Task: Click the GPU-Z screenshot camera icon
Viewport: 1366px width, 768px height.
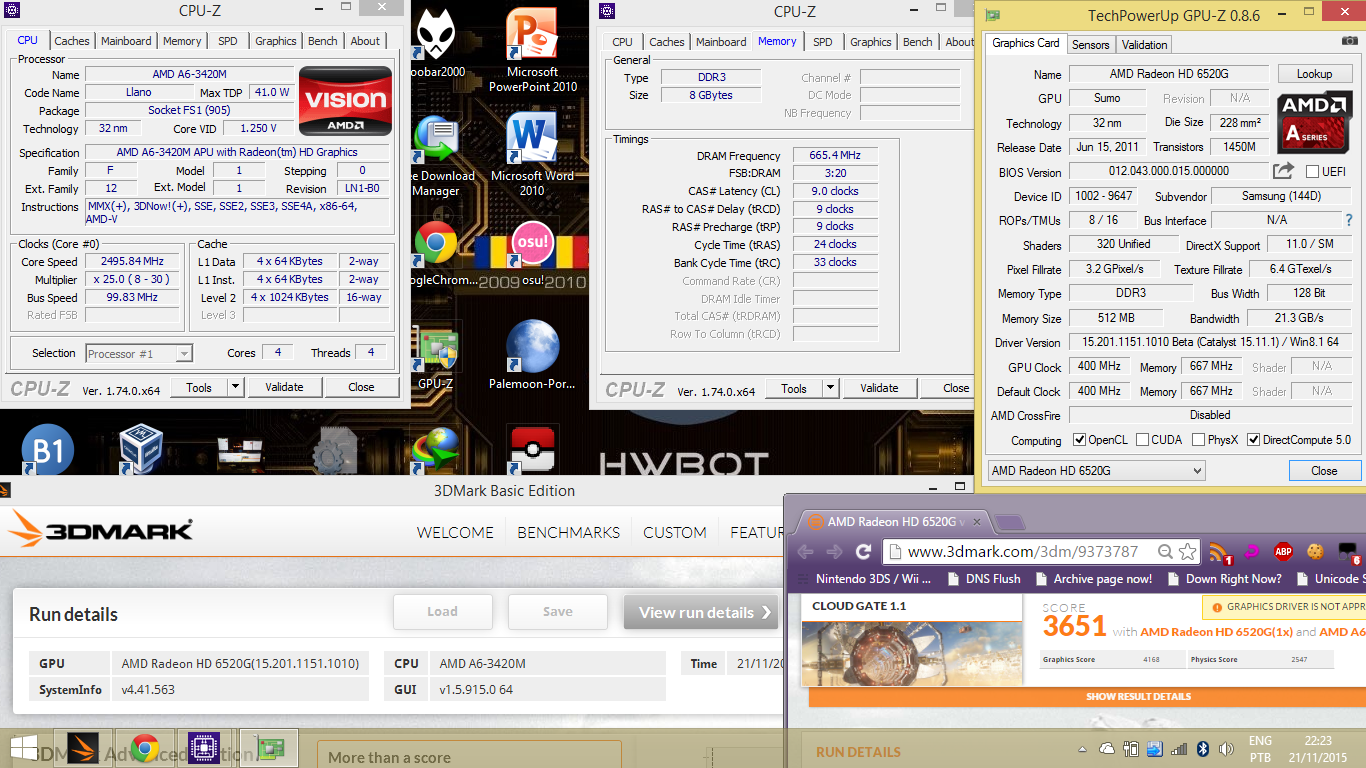Action: click(x=1350, y=42)
